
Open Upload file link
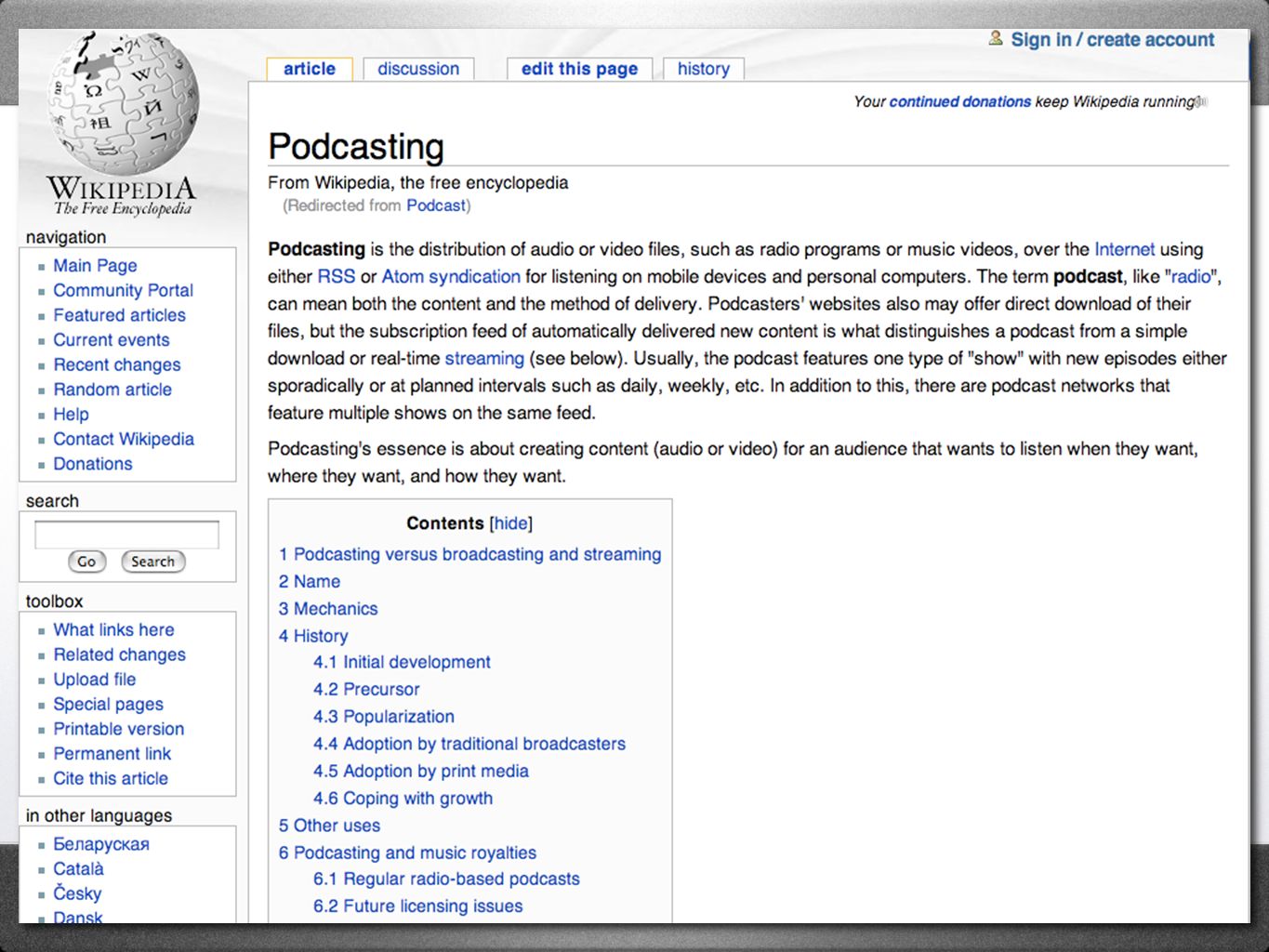(94, 680)
